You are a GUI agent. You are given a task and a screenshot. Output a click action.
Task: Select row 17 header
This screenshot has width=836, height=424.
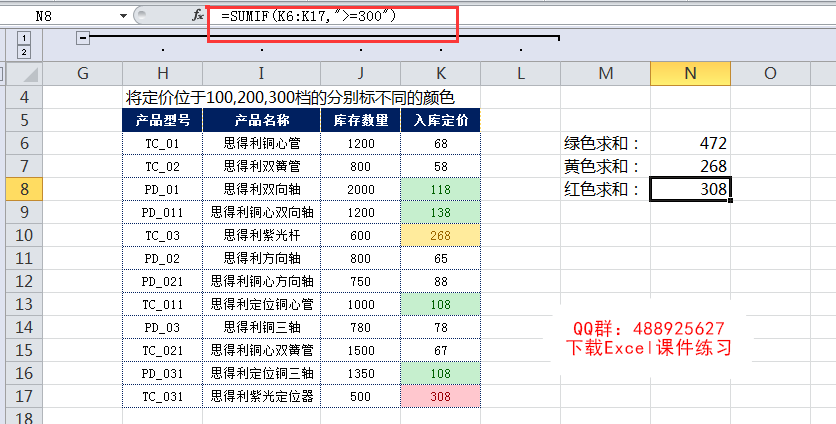(24, 396)
